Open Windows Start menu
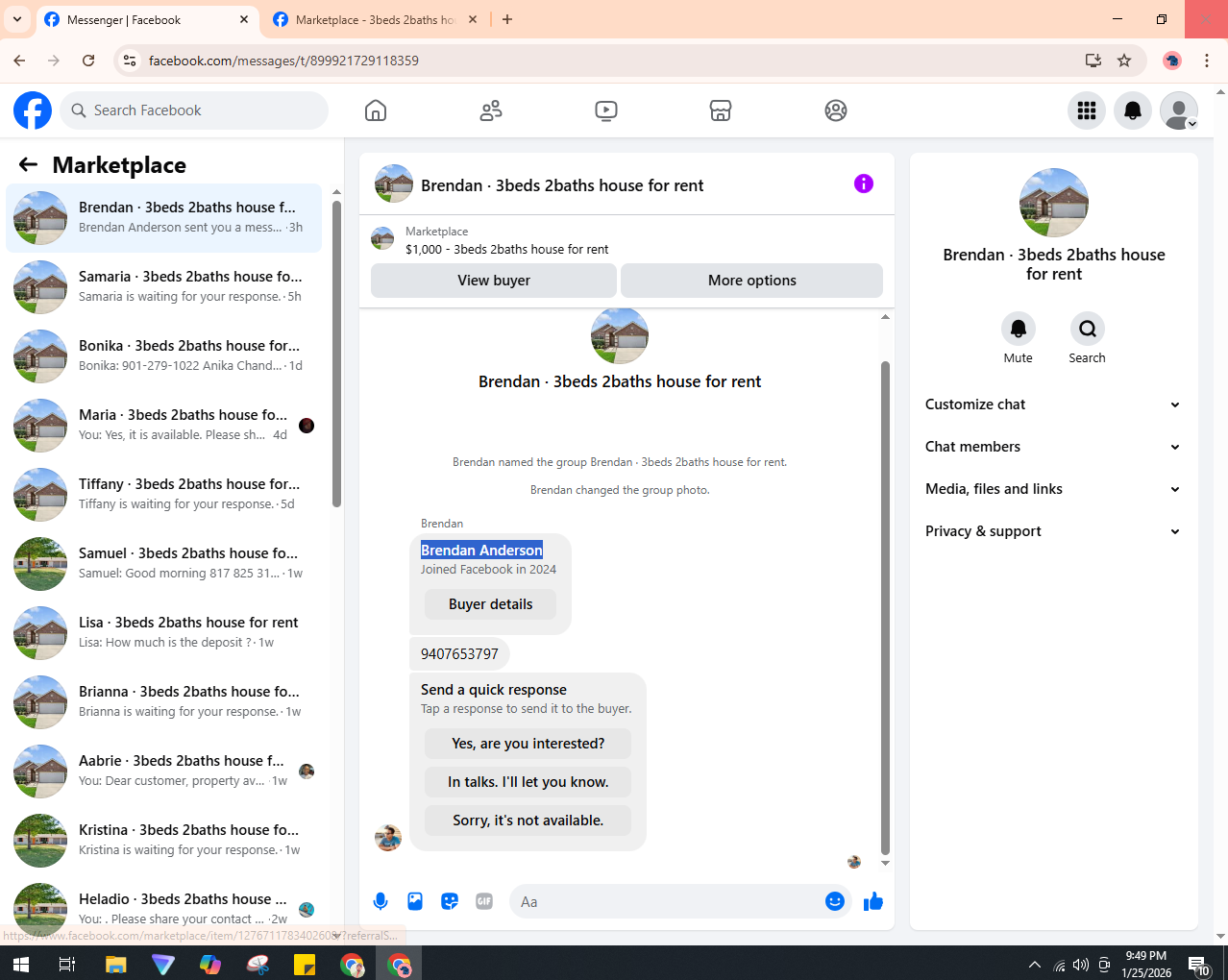Image resolution: width=1228 pixels, height=980 pixels. tap(21, 964)
